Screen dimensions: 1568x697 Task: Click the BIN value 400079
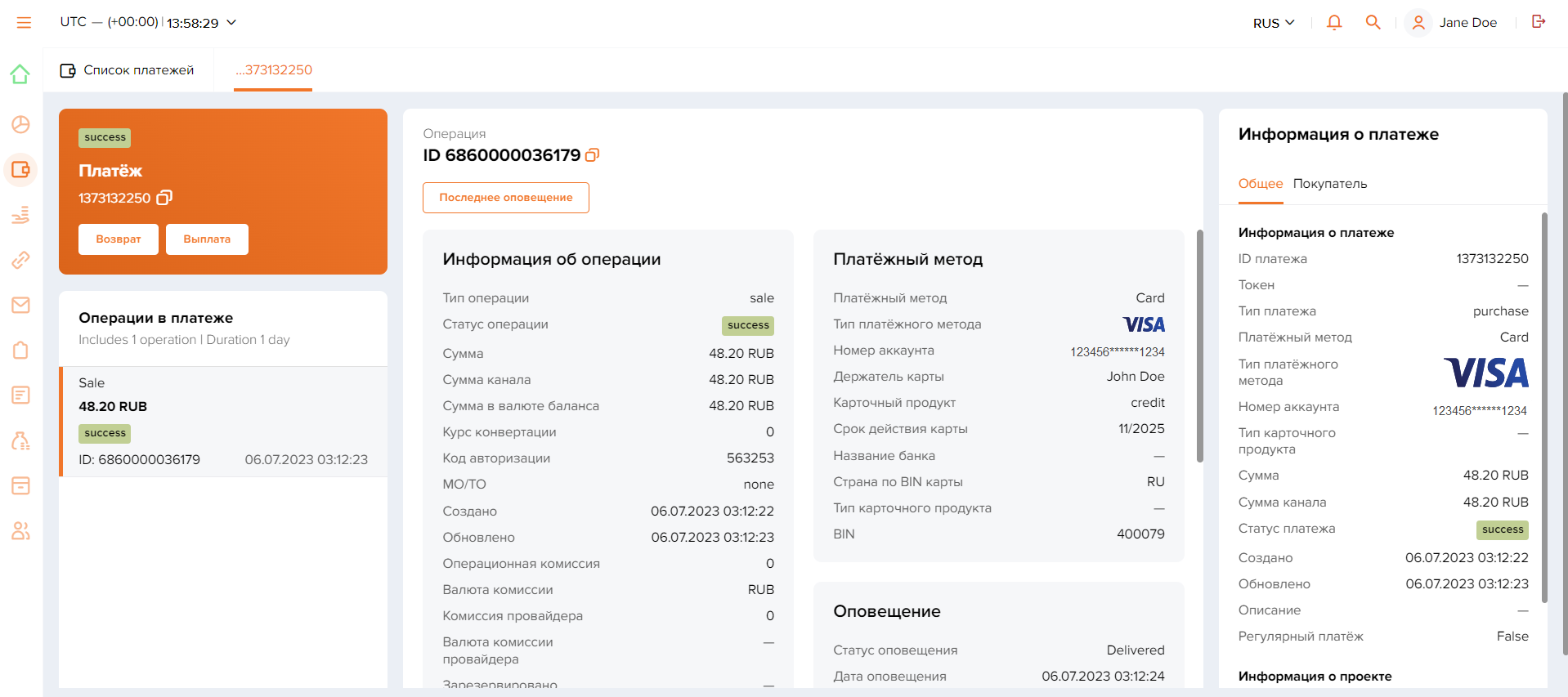coord(1140,534)
